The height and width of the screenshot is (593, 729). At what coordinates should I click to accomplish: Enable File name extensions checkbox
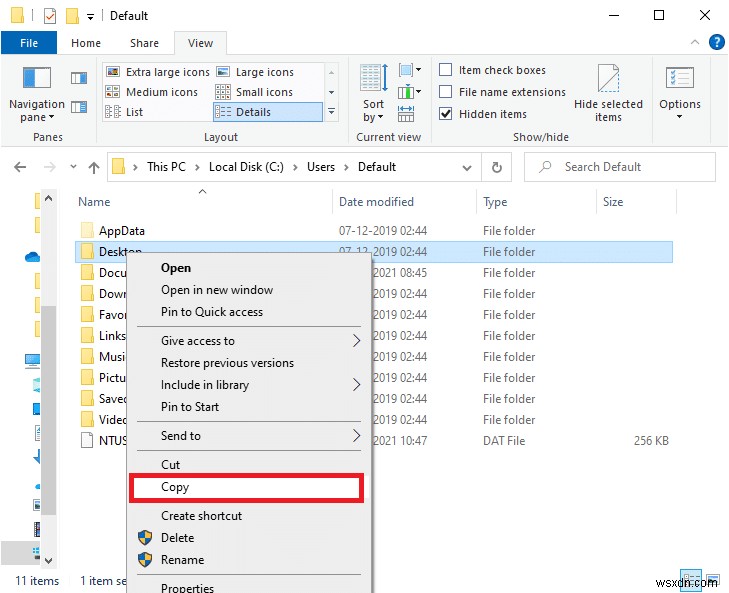[x=445, y=92]
